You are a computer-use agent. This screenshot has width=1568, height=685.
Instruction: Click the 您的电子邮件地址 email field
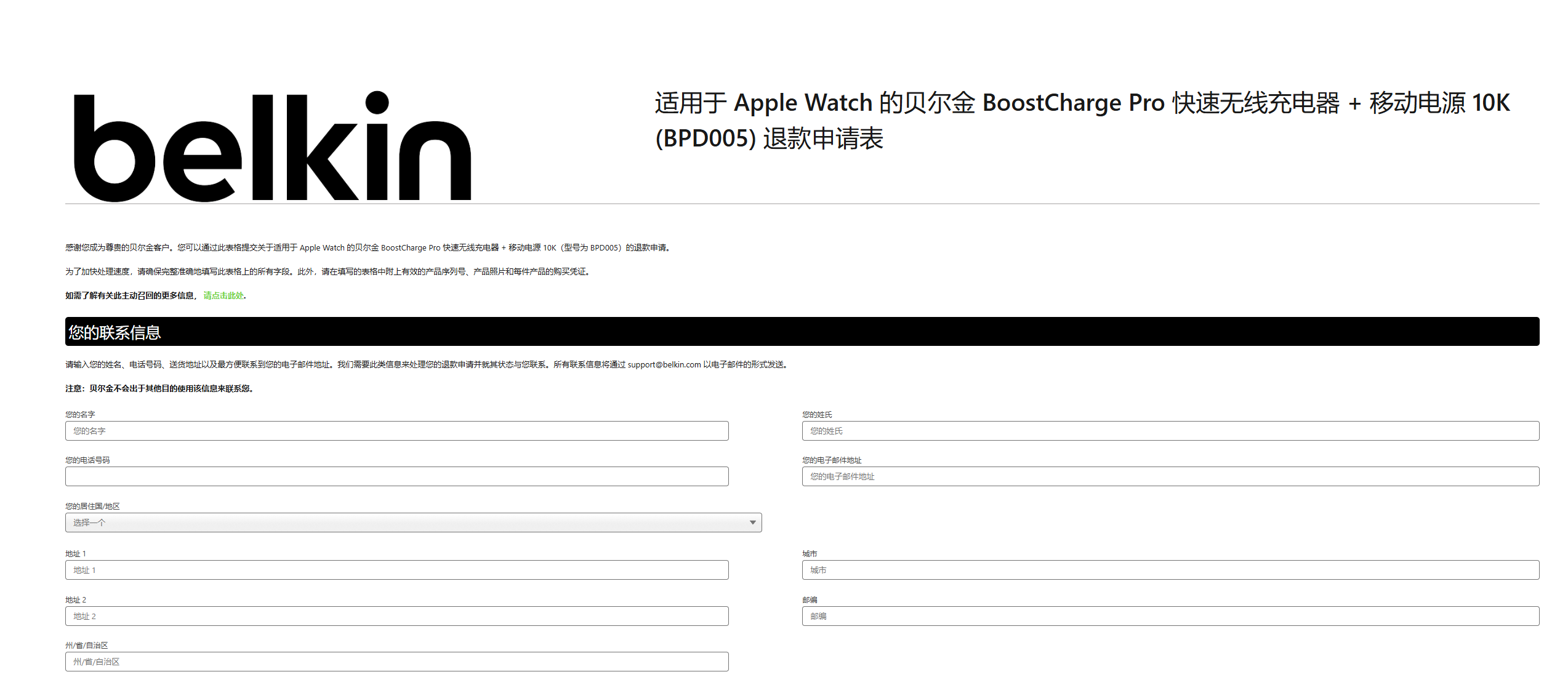[x=1170, y=476]
